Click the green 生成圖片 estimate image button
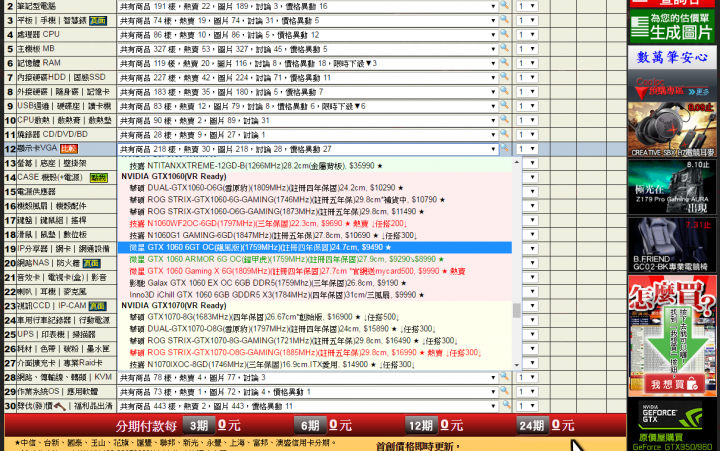 coord(672,27)
